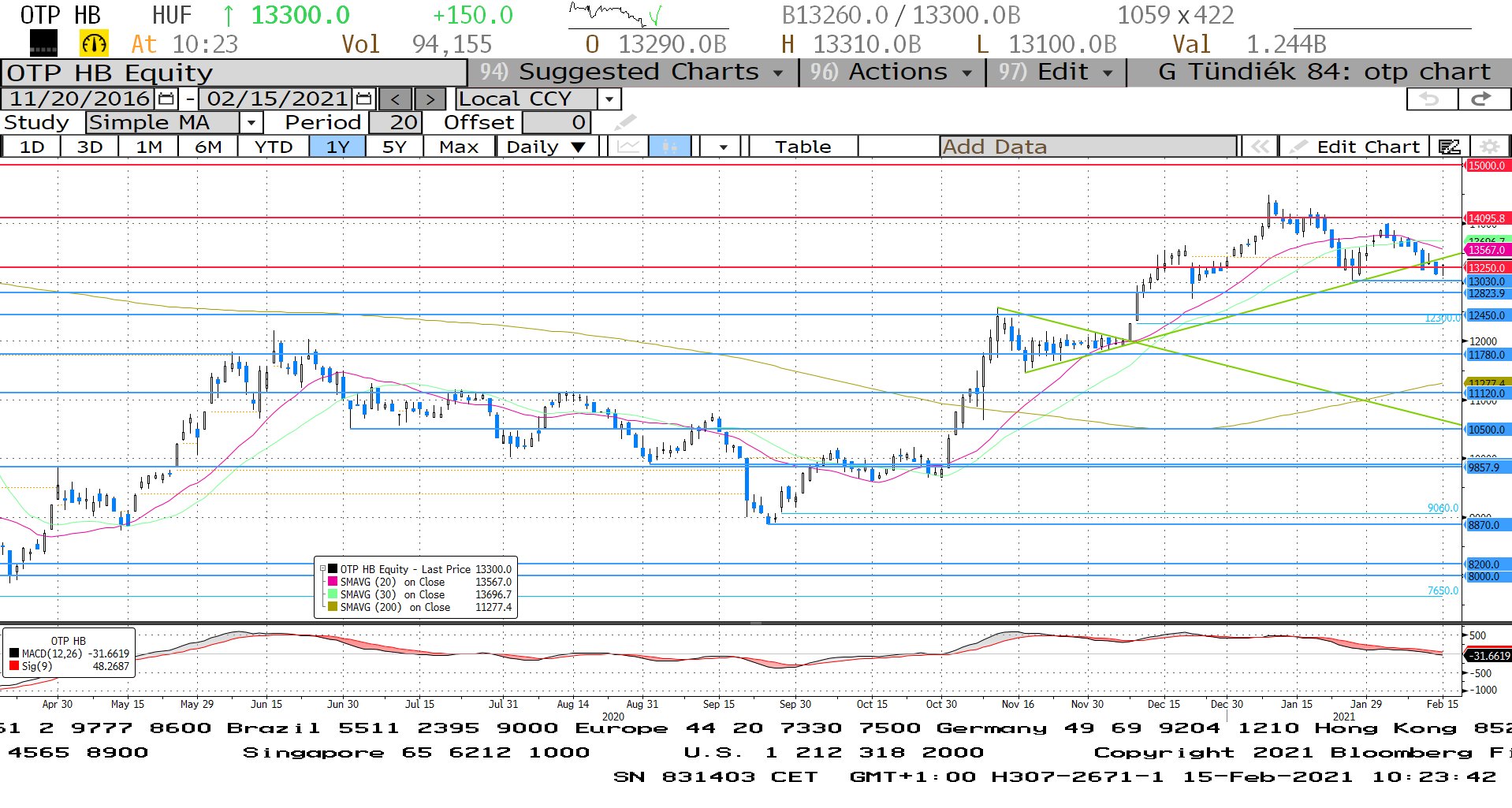This screenshot has width=1512, height=808.
Task: Select the 1M time range
Action: (149, 147)
